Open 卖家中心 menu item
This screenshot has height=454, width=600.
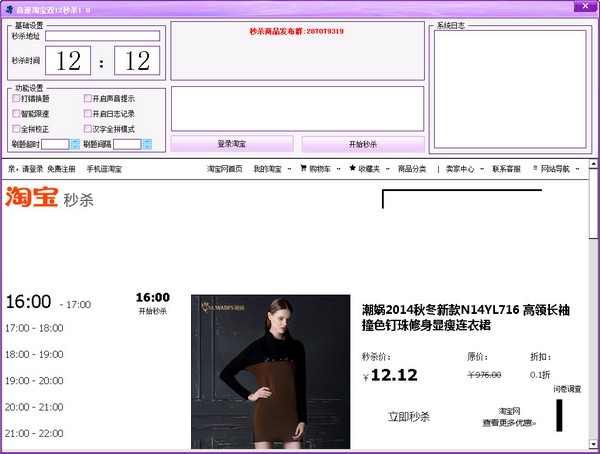tap(460, 169)
